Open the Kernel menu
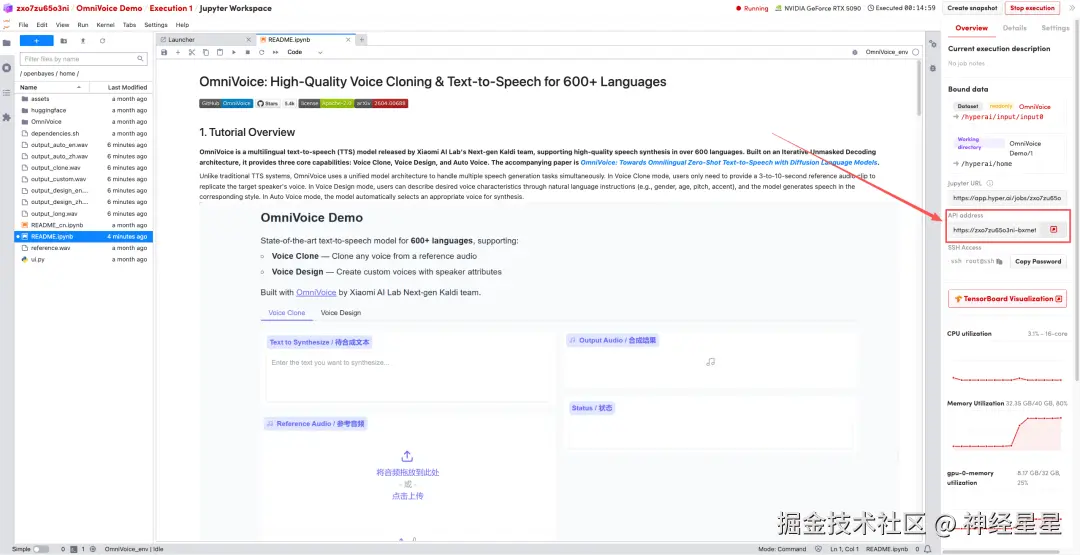Screen dimensions: 1080x555 point(105,25)
